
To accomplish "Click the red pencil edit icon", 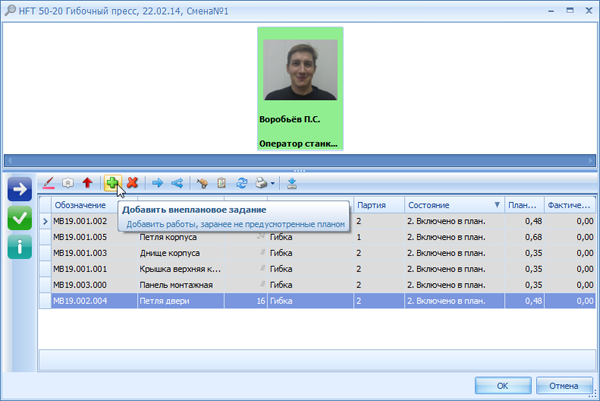I will [49, 183].
